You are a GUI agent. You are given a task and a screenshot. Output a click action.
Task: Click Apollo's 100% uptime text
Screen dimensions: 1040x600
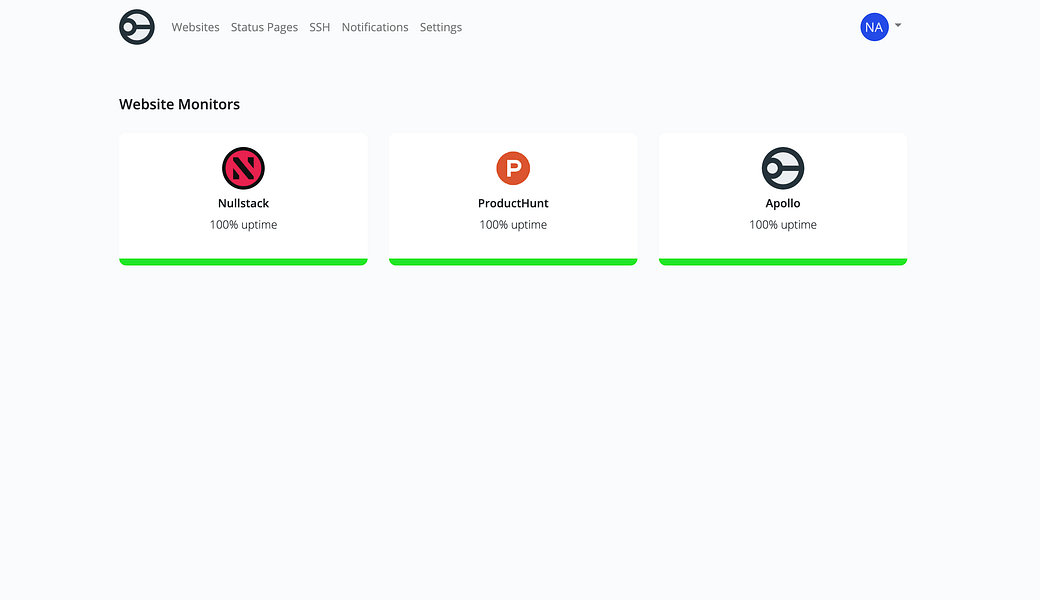pyautogui.click(x=783, y=225)
